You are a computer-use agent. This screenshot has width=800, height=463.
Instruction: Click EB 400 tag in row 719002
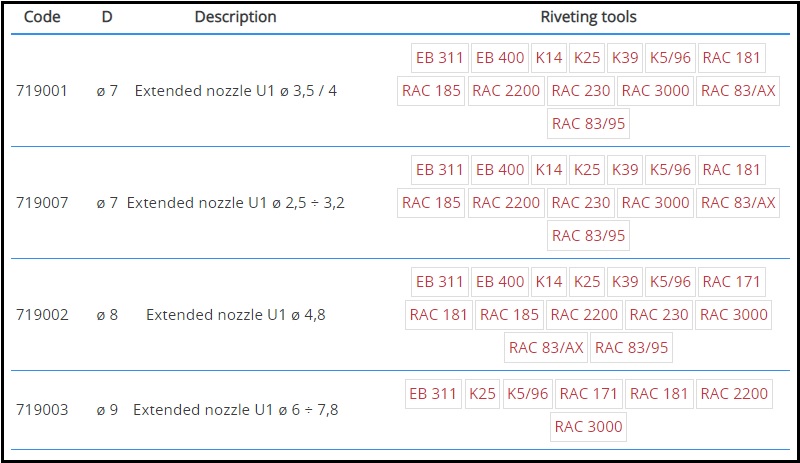[x=499, y=282]
